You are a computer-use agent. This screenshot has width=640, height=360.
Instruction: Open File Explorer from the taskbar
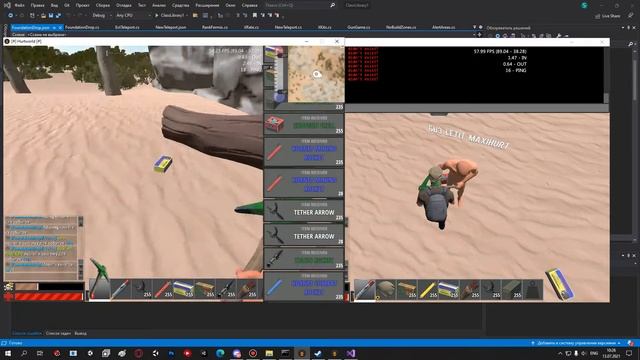click(x=269, y=353)
